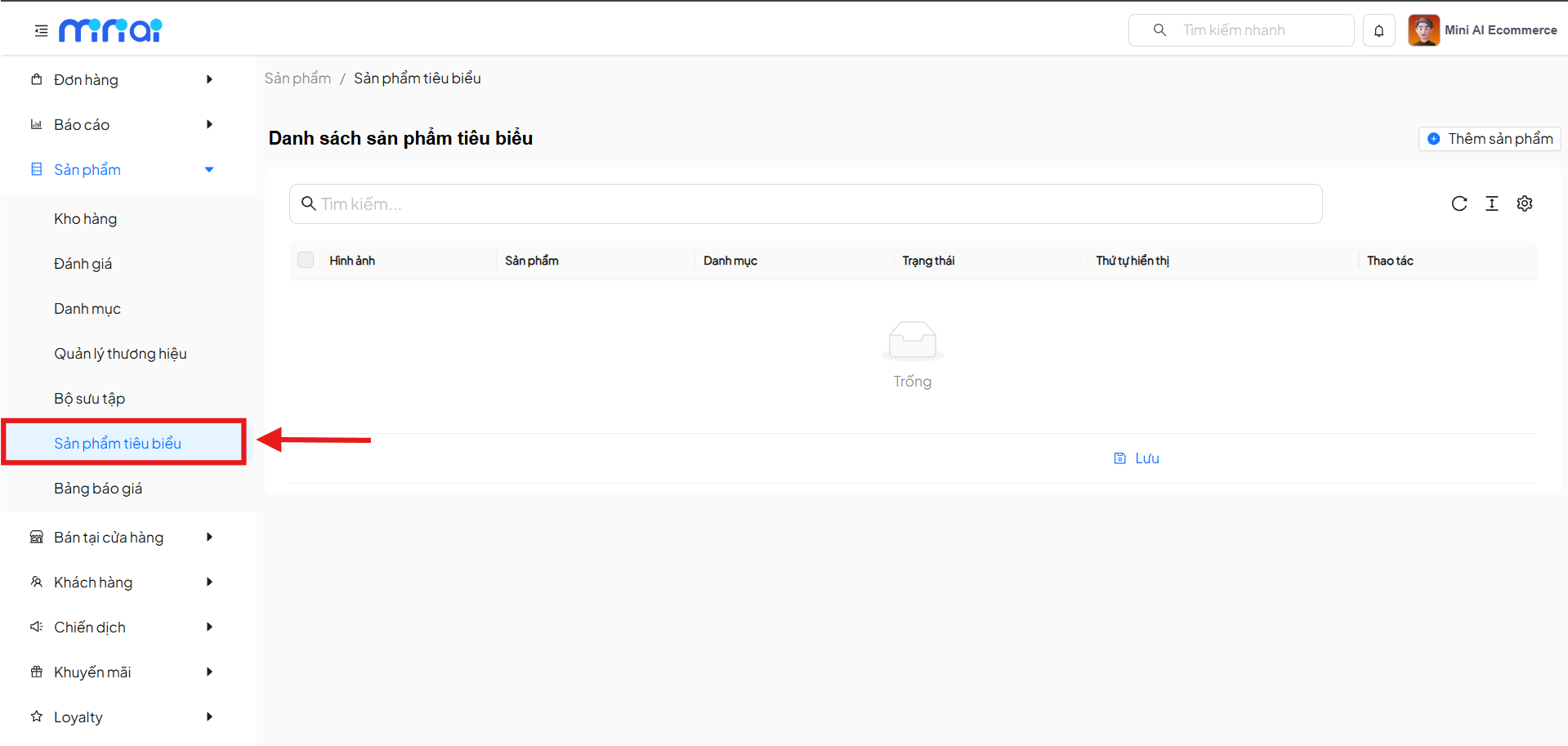Open table column settings gear
Screen dimensions: 1568x746
click(1524, 203)
